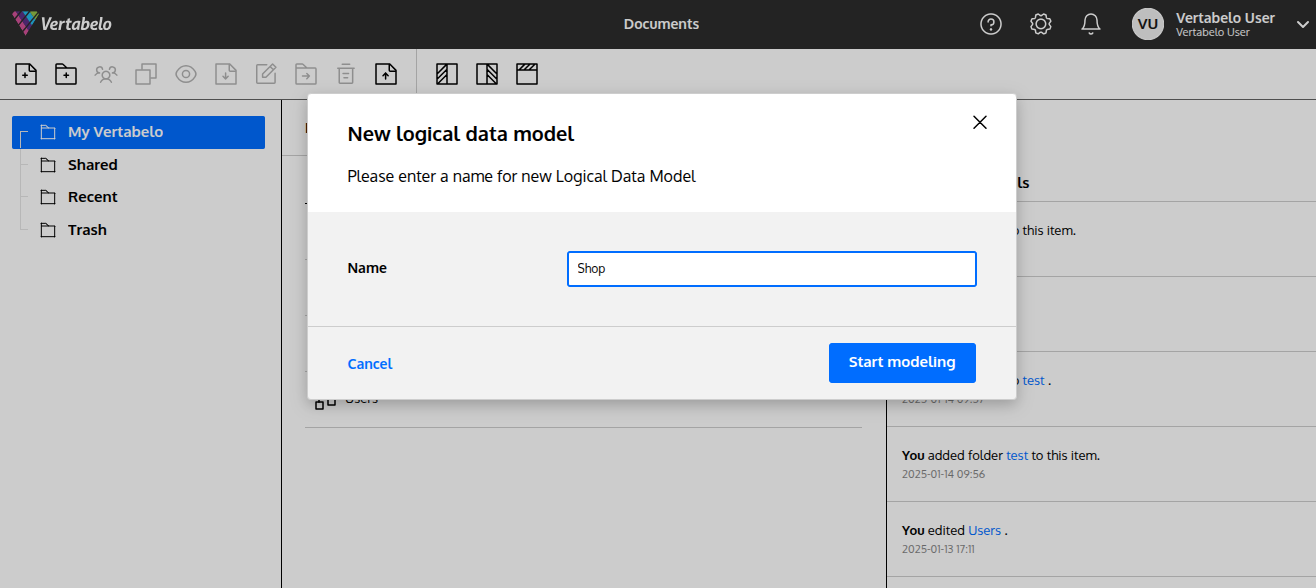The width and height of the screenshot is (1316, 588).
Task: Toggle the right panel layout view
Action: point(487,73)
